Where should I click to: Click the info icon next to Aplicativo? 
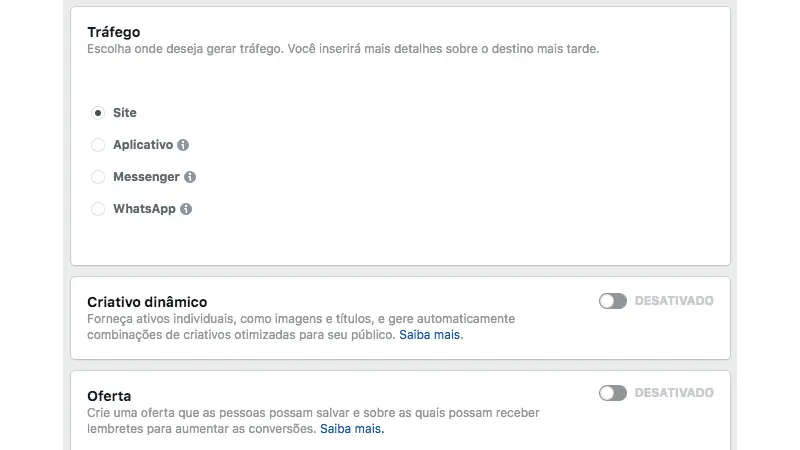pos(183,145)
